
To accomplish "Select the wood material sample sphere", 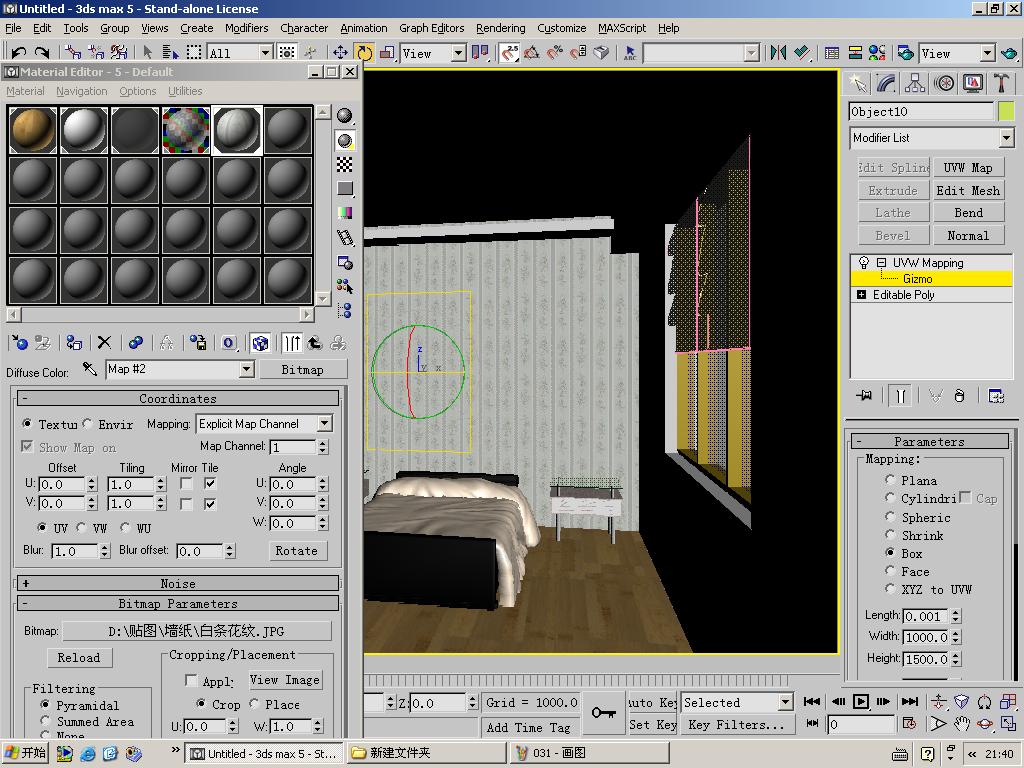I will 33,130.
